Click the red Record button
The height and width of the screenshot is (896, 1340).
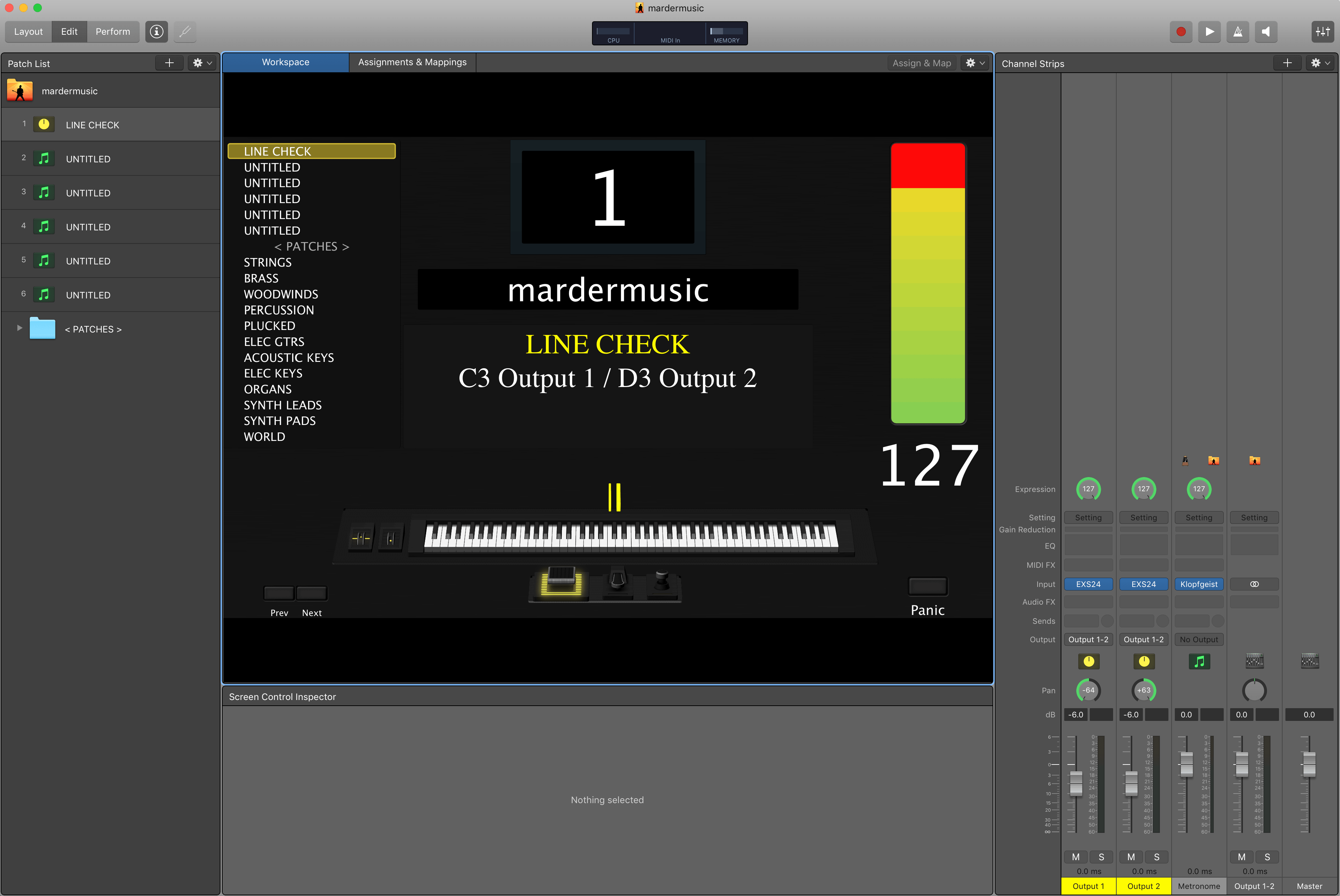pos(1180,32)
